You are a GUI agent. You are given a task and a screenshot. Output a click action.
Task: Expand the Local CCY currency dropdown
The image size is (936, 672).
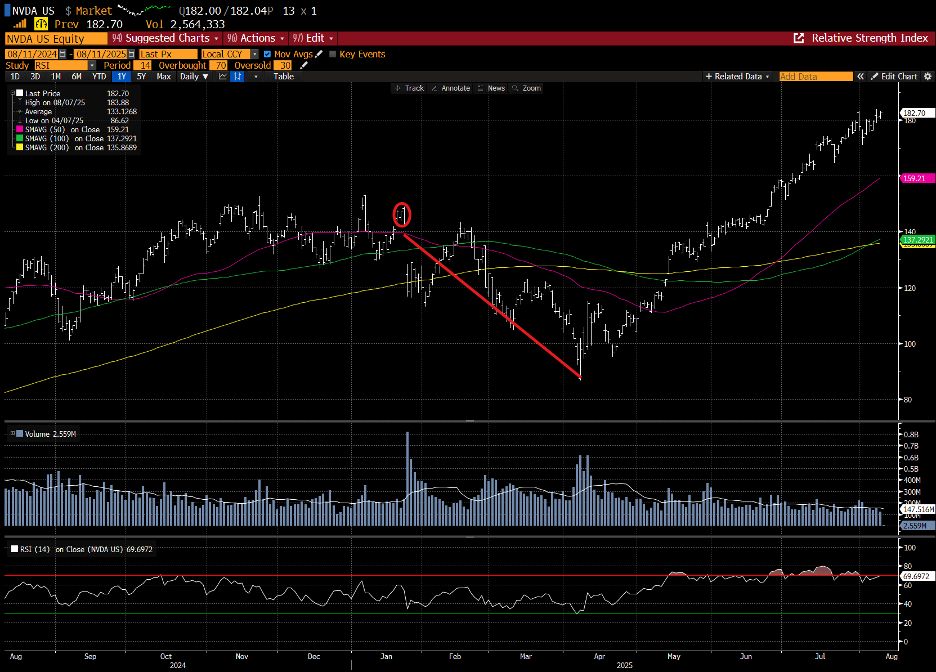coord(255,54)
